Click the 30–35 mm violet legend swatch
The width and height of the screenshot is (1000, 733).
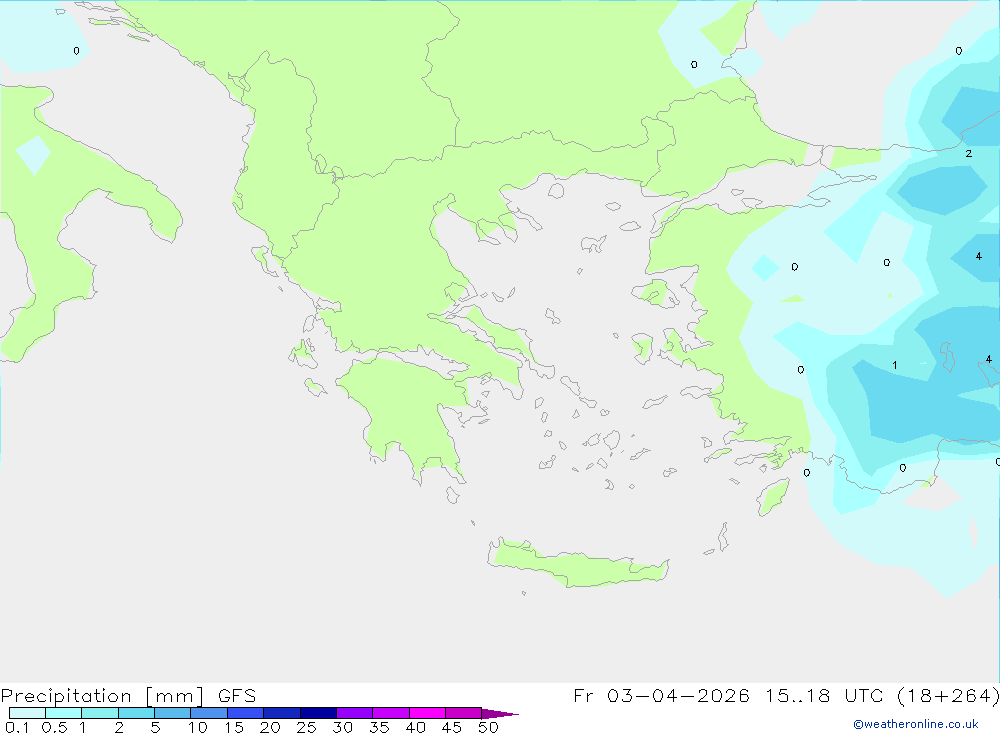point(355,713)
